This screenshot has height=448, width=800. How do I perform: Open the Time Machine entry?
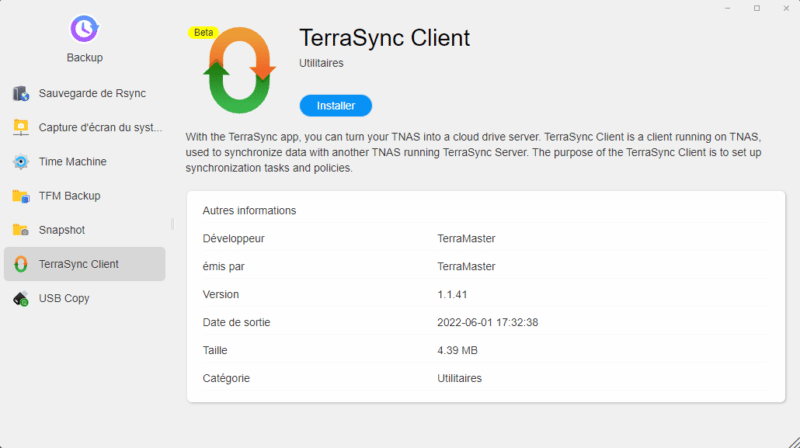(85, 162)
